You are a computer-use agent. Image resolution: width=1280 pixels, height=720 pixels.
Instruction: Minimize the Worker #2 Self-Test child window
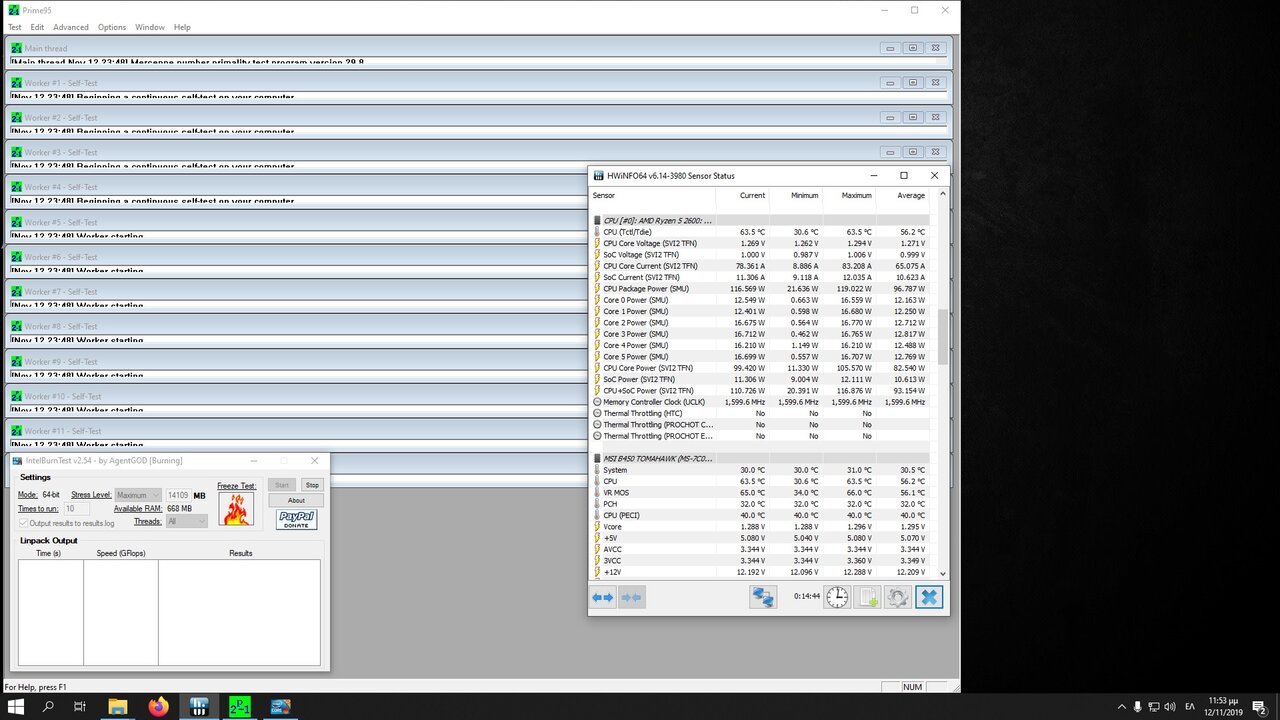coord(890,117)
